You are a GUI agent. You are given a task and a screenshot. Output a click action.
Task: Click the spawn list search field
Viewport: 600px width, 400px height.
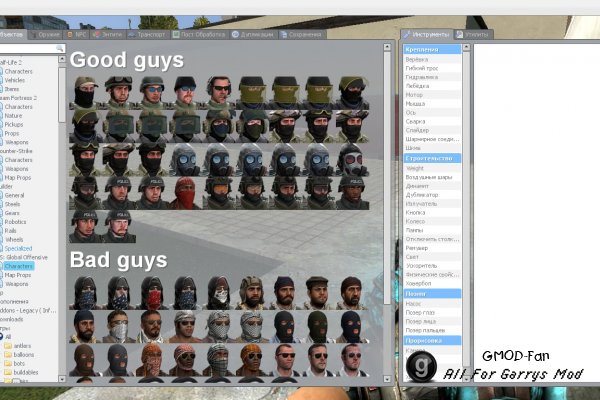point(32,48)
